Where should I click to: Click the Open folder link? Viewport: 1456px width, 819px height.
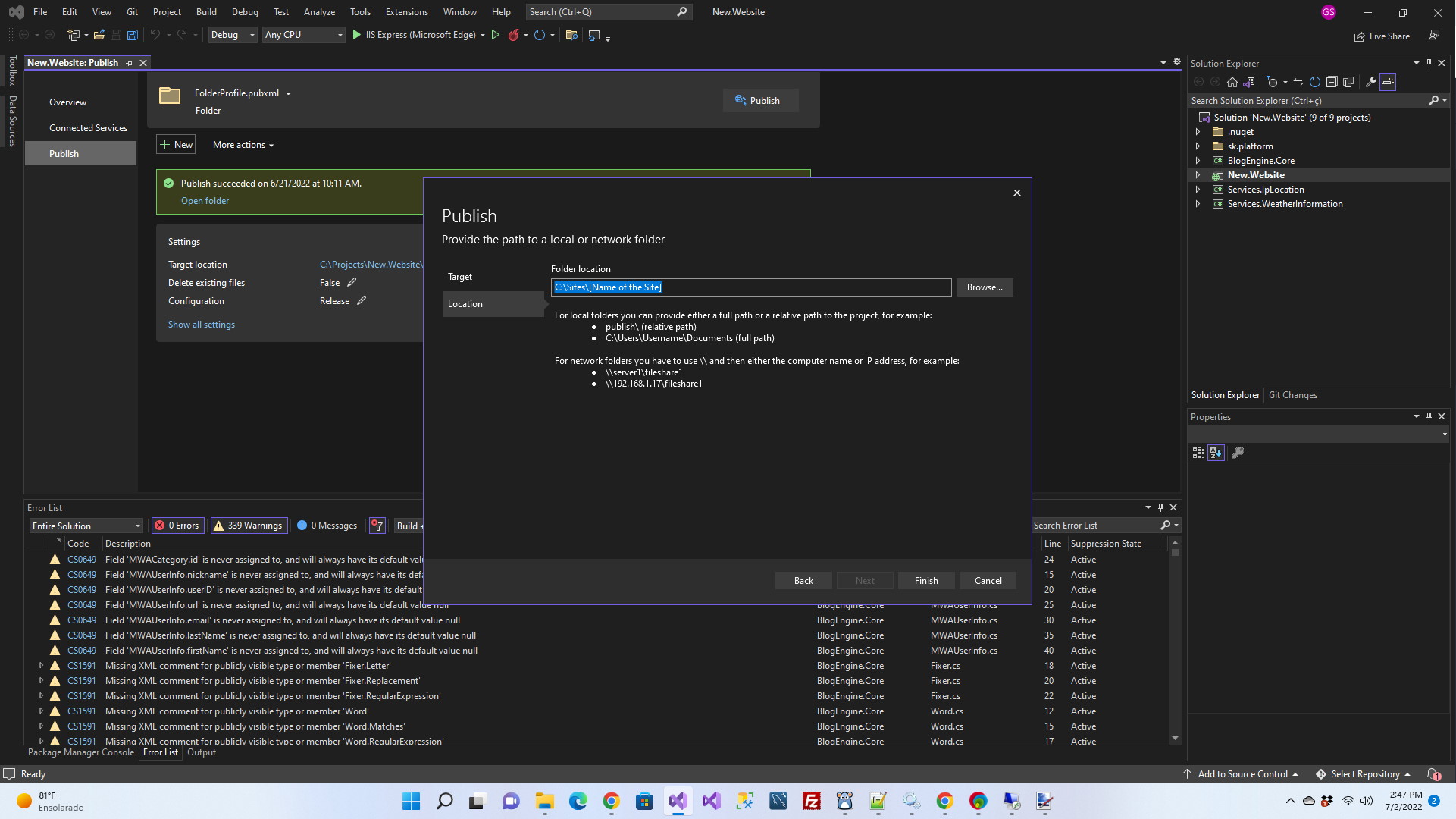pyautogui.click(x=205, y=201)
